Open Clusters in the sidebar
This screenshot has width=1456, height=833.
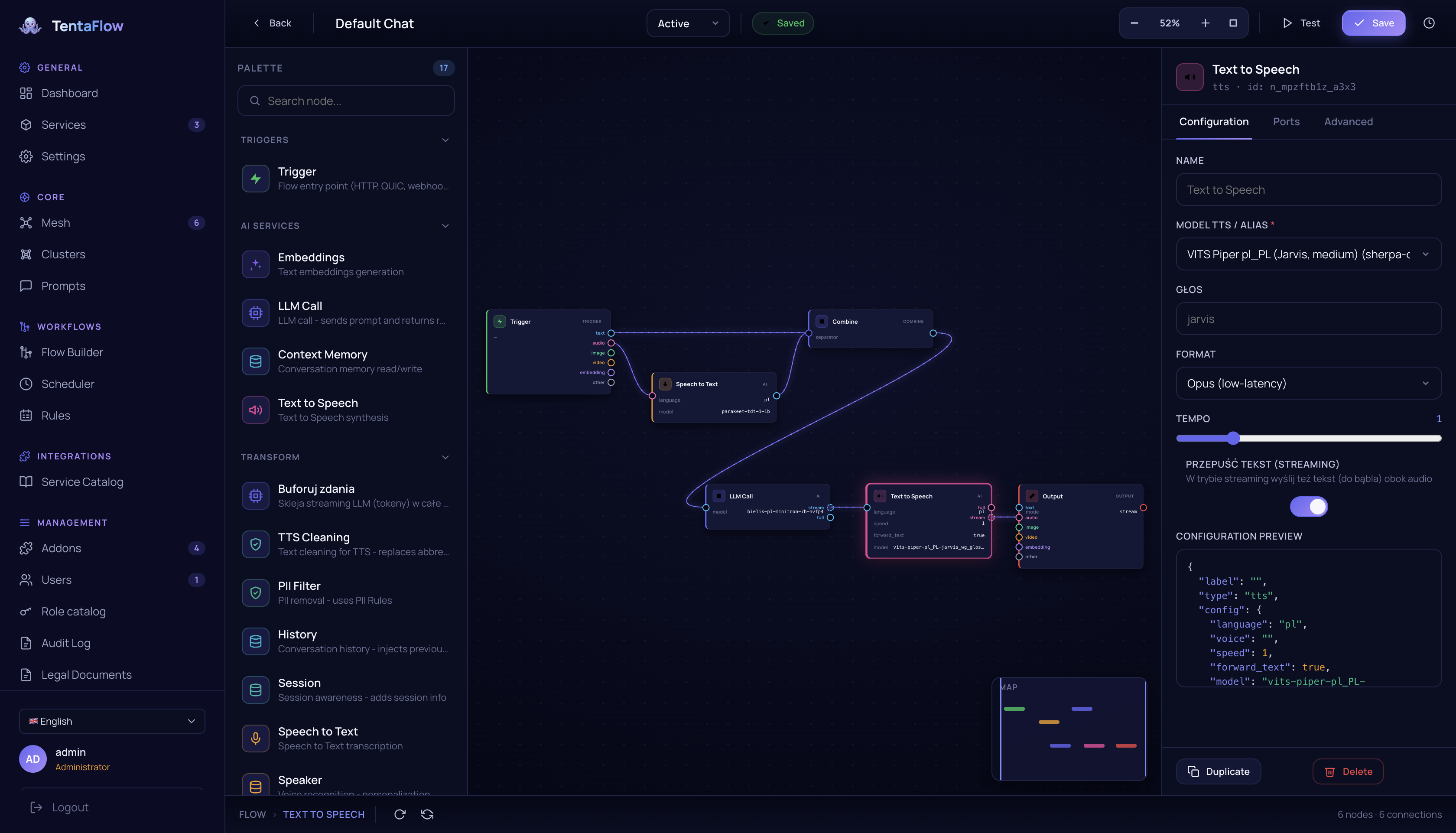pyautogui.click(x=112, y=254)
